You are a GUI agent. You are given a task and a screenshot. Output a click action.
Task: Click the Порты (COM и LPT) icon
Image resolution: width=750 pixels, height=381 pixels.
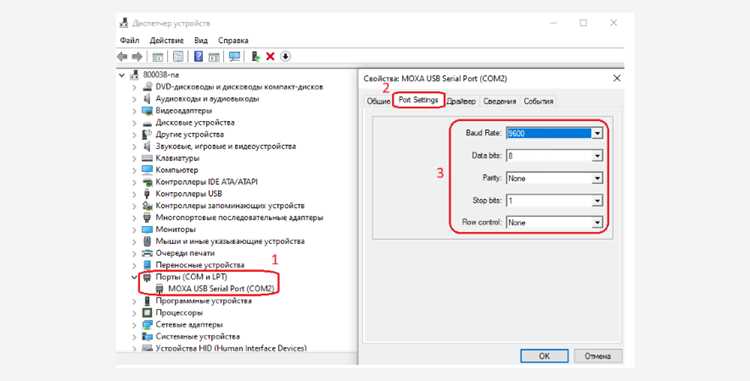click(x=147, y=277)
